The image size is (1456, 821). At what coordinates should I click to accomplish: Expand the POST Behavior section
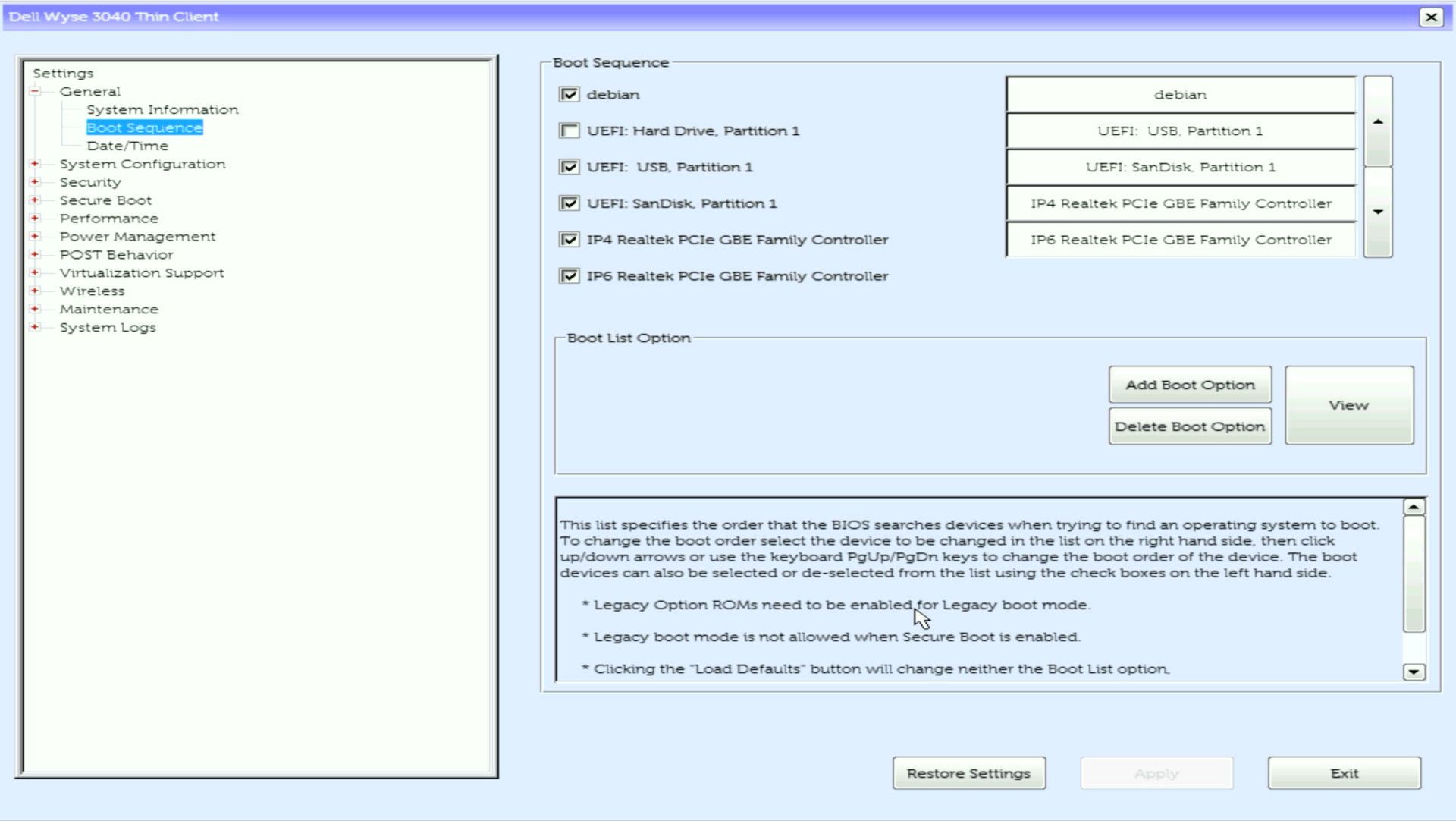point(35,255)
